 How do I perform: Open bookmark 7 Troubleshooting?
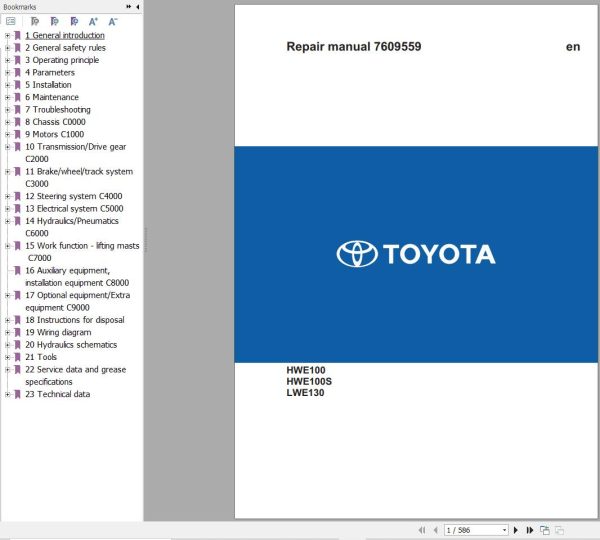pyautogui.click(x=58, y=109)
